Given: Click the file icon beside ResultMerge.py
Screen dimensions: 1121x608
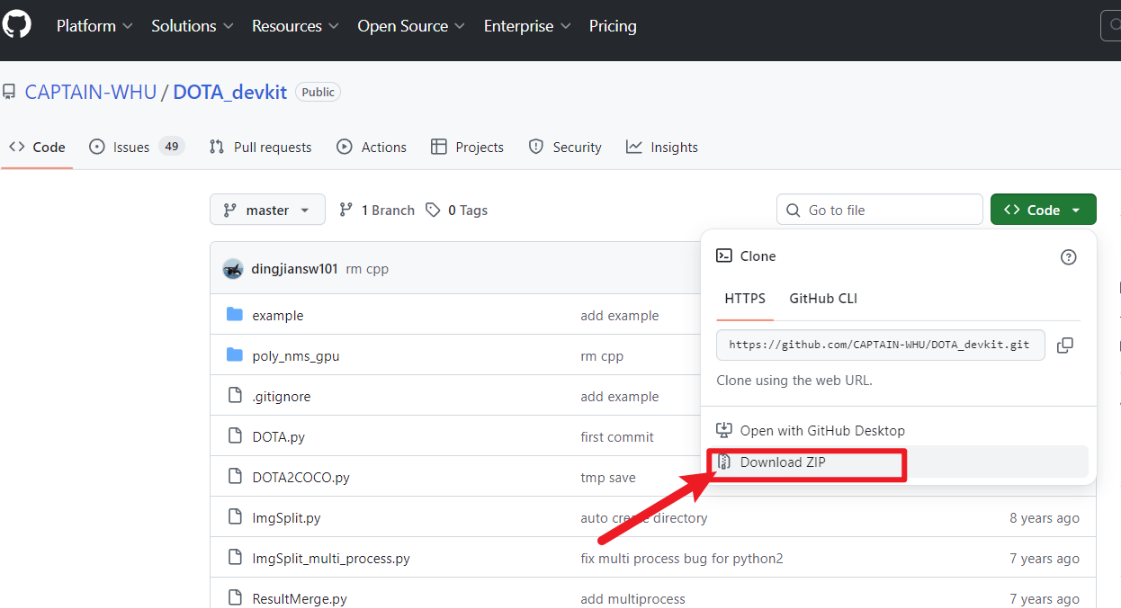Looking at the screenshot, I should coord(235,597).
